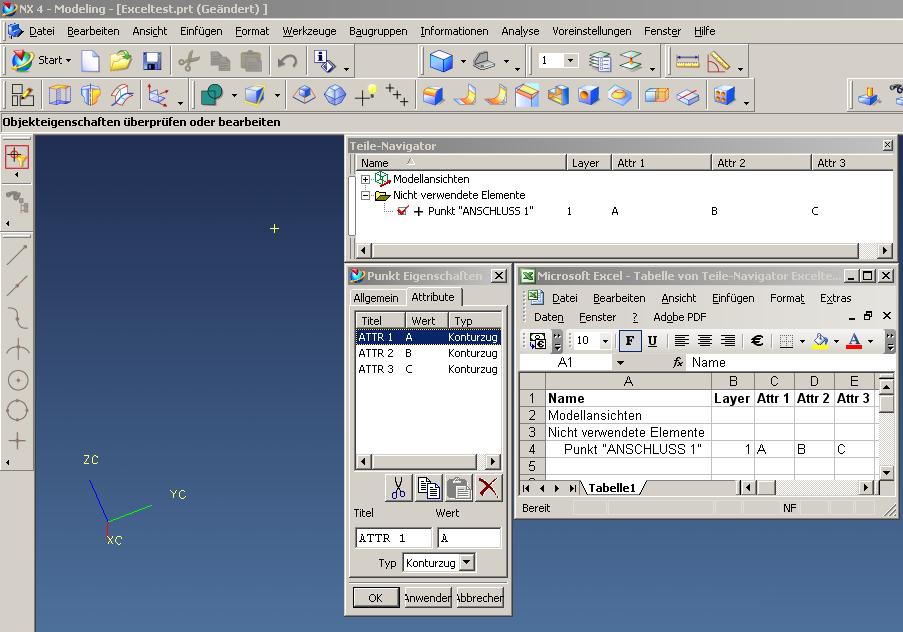Open the Excel Name Box dropdown arrow
The width and height of the screenshot is (903, 632).
click(x=620, y=363)
